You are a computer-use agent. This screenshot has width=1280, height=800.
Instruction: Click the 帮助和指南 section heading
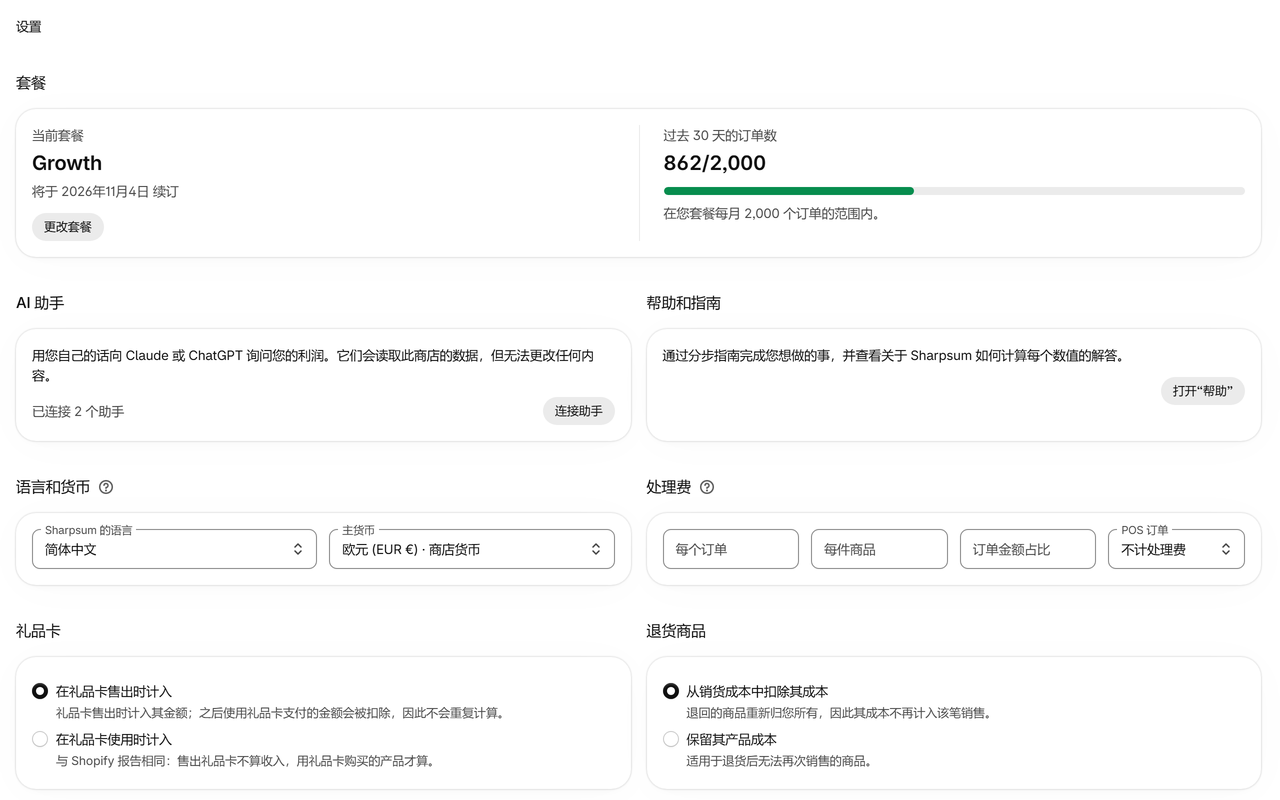pos(684,303)
